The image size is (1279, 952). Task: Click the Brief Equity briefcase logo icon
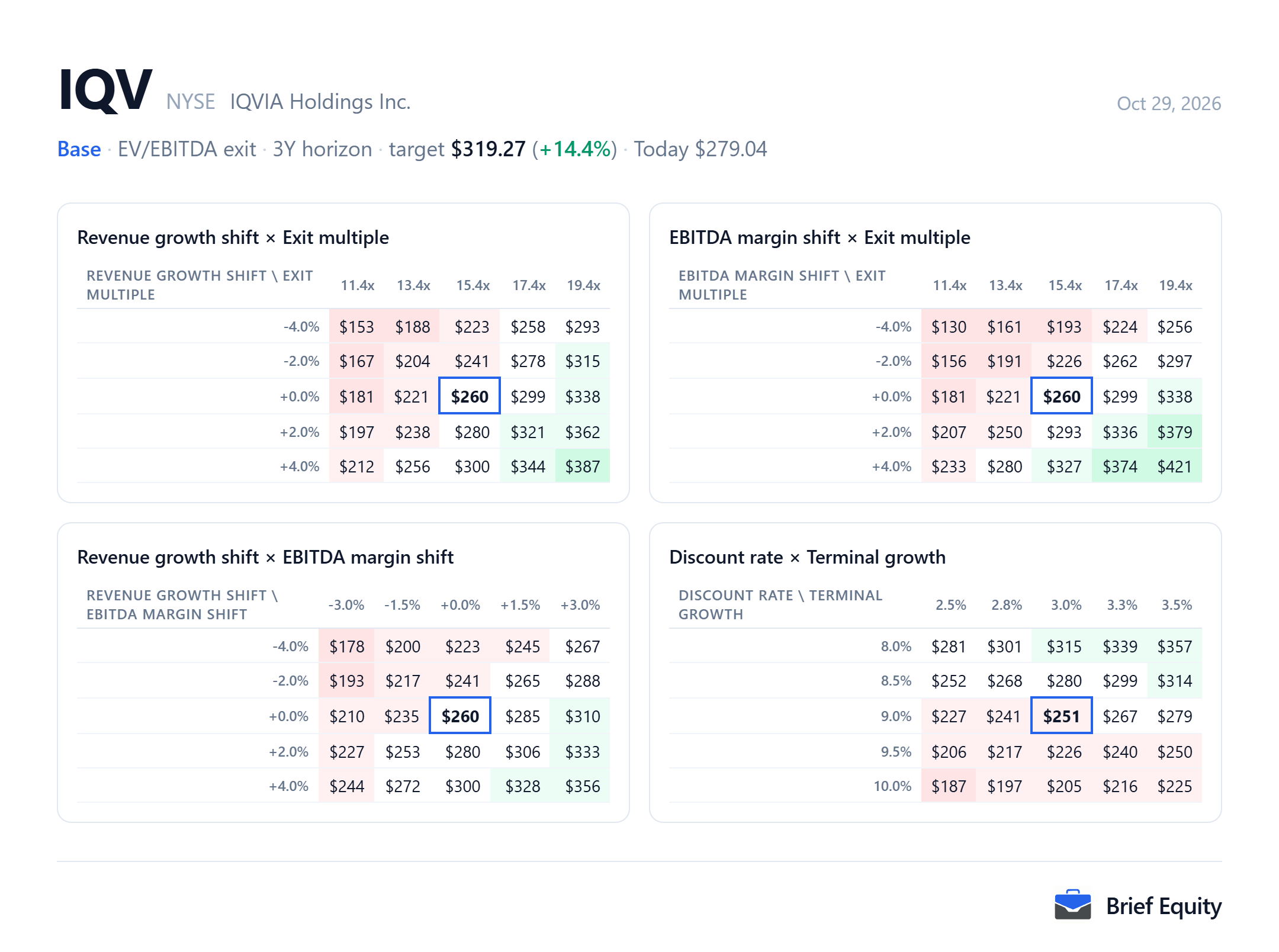1072,905
